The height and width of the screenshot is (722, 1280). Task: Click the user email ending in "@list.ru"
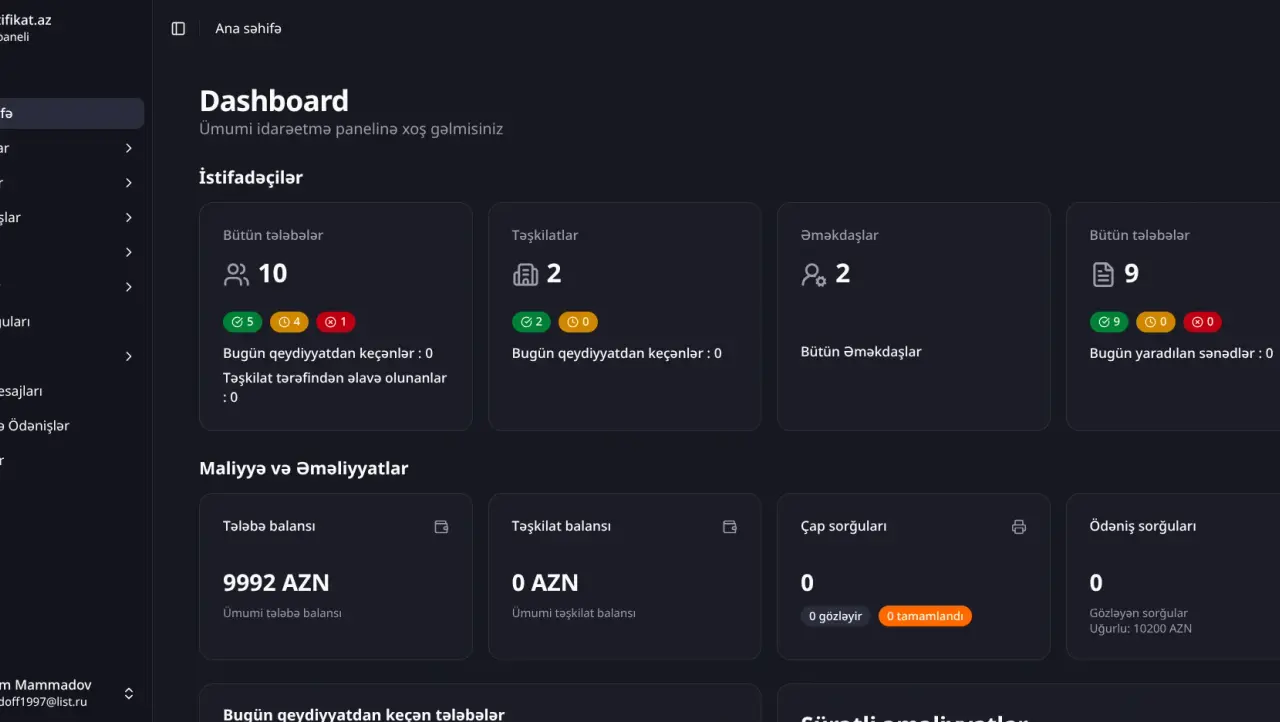point(44,702)
